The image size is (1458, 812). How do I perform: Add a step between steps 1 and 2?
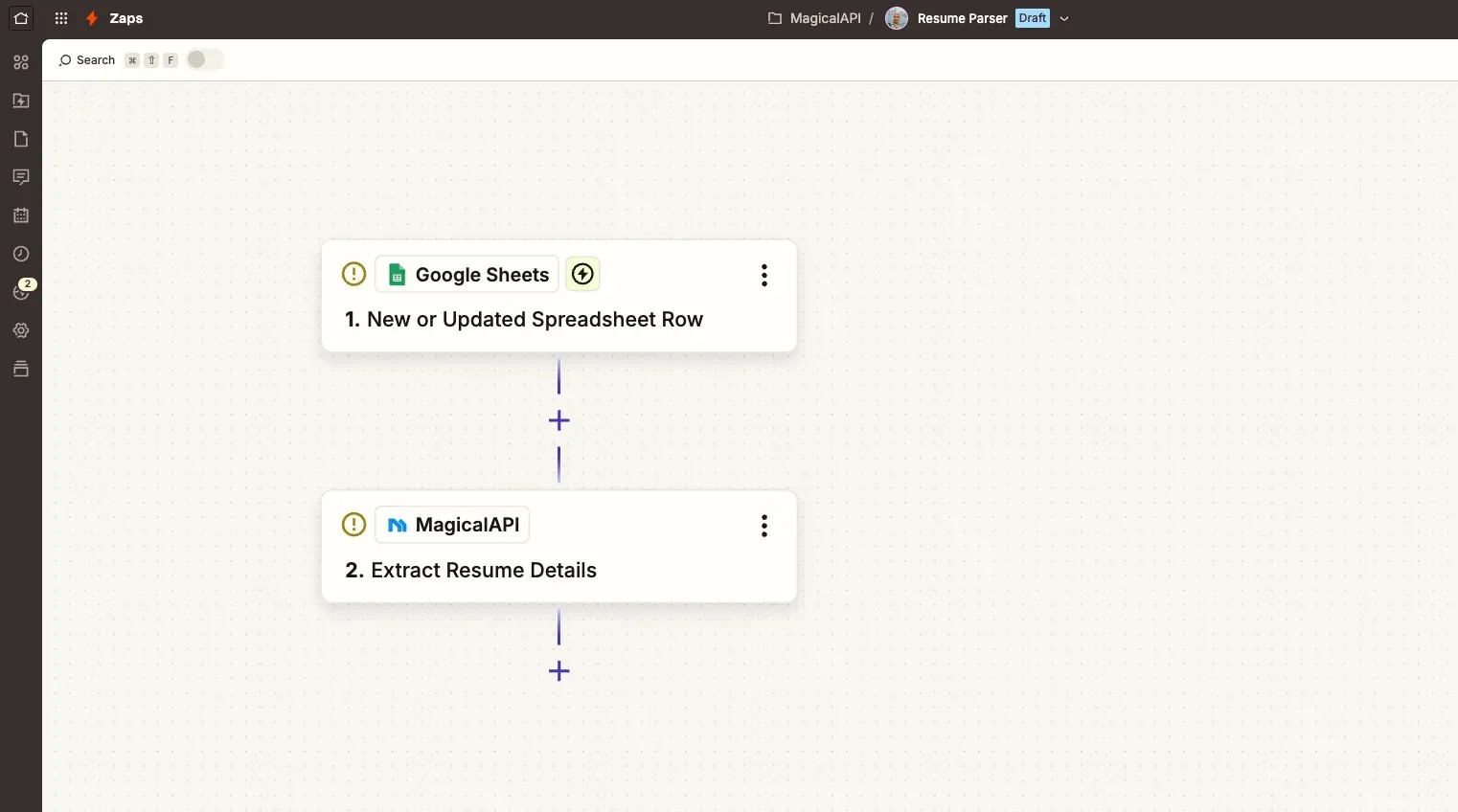click(x=559, y=420)
